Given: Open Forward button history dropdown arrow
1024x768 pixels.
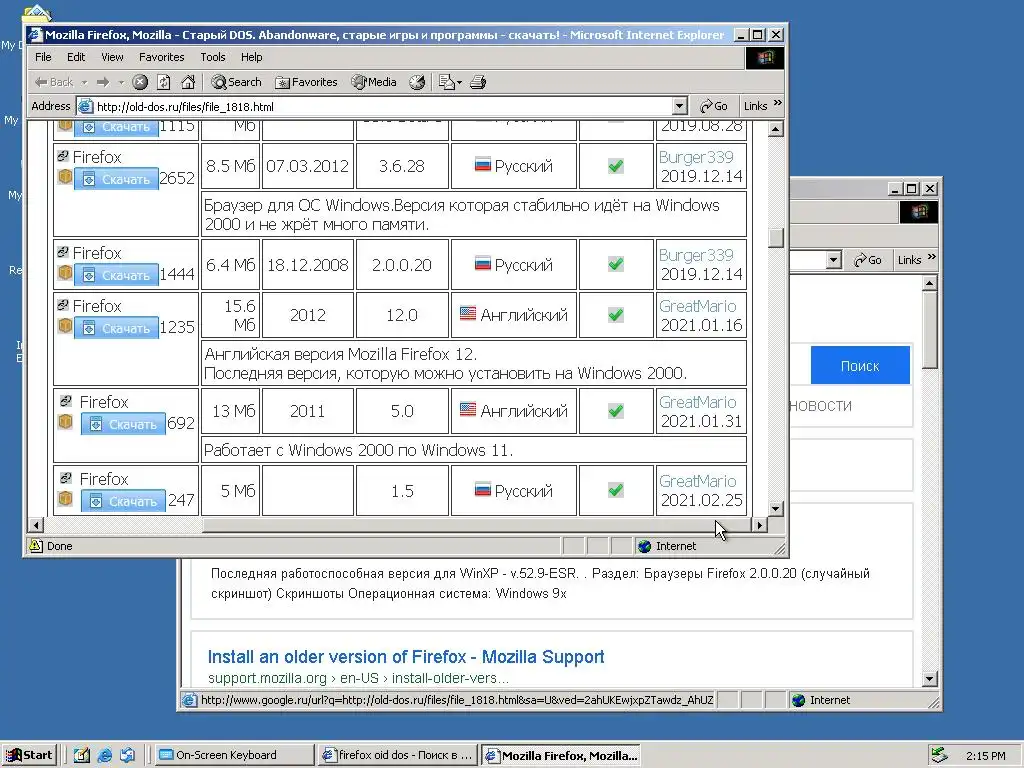Looking at the screenshot, I should (x=121, y=82).
